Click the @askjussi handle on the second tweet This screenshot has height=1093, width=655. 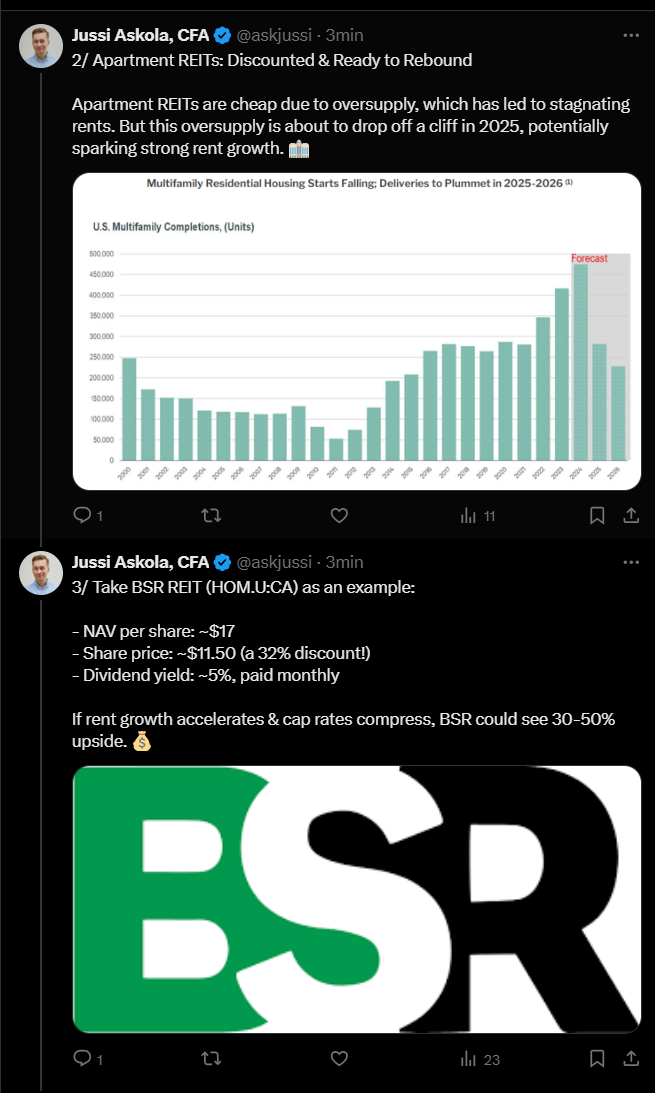[x=274, y=561]
